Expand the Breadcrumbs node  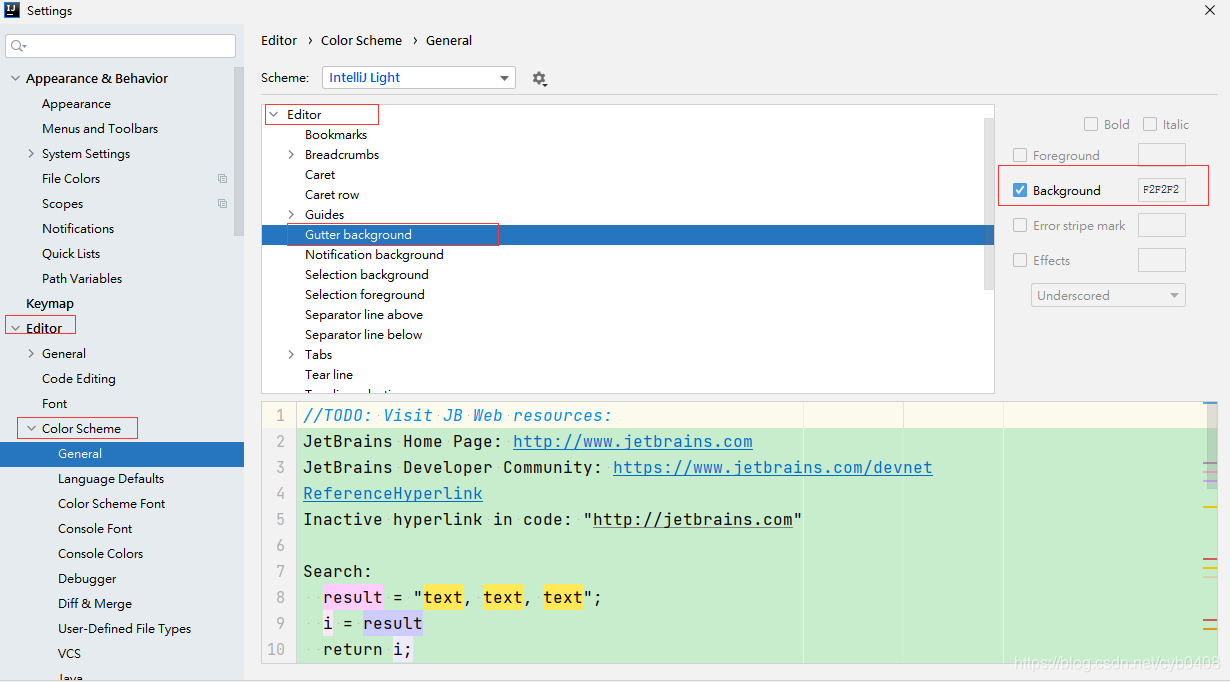tap(291, 155)
